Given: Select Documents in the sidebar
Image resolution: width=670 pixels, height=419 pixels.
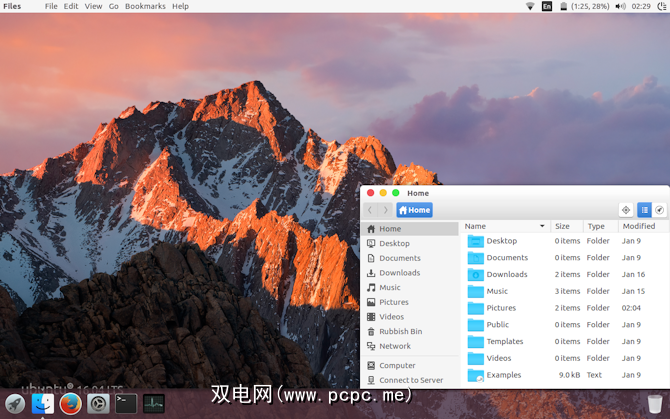Looking at the screenshot, I should 410,258.
